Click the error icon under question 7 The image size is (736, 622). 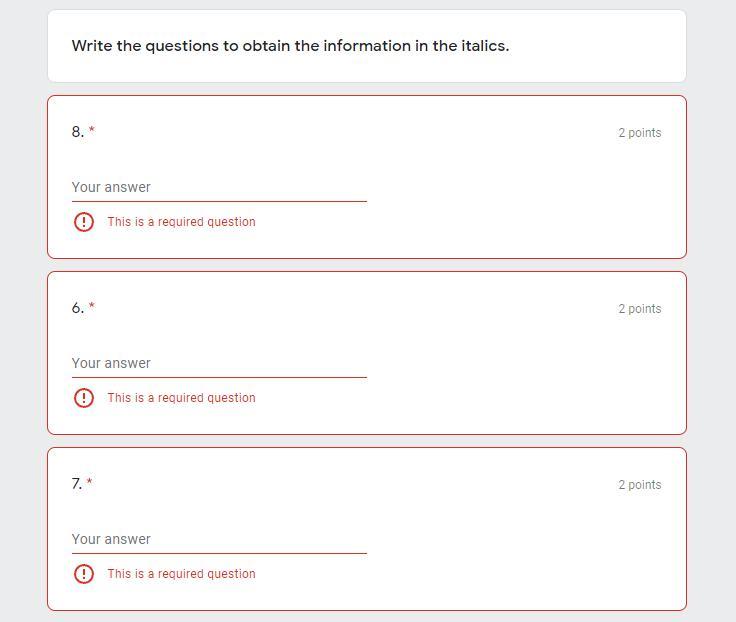[x=84, y=574]
